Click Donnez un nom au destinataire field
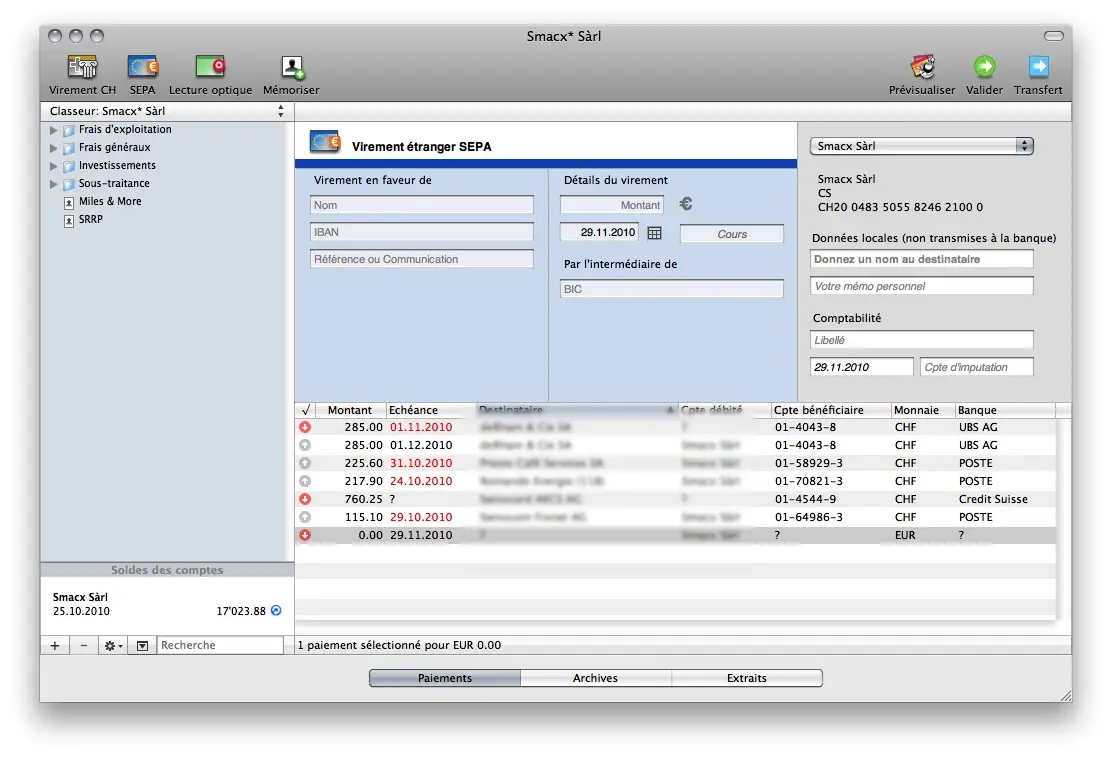This screenshot has height=757, width=1112. pyautogui.click(x=921, y=259)
